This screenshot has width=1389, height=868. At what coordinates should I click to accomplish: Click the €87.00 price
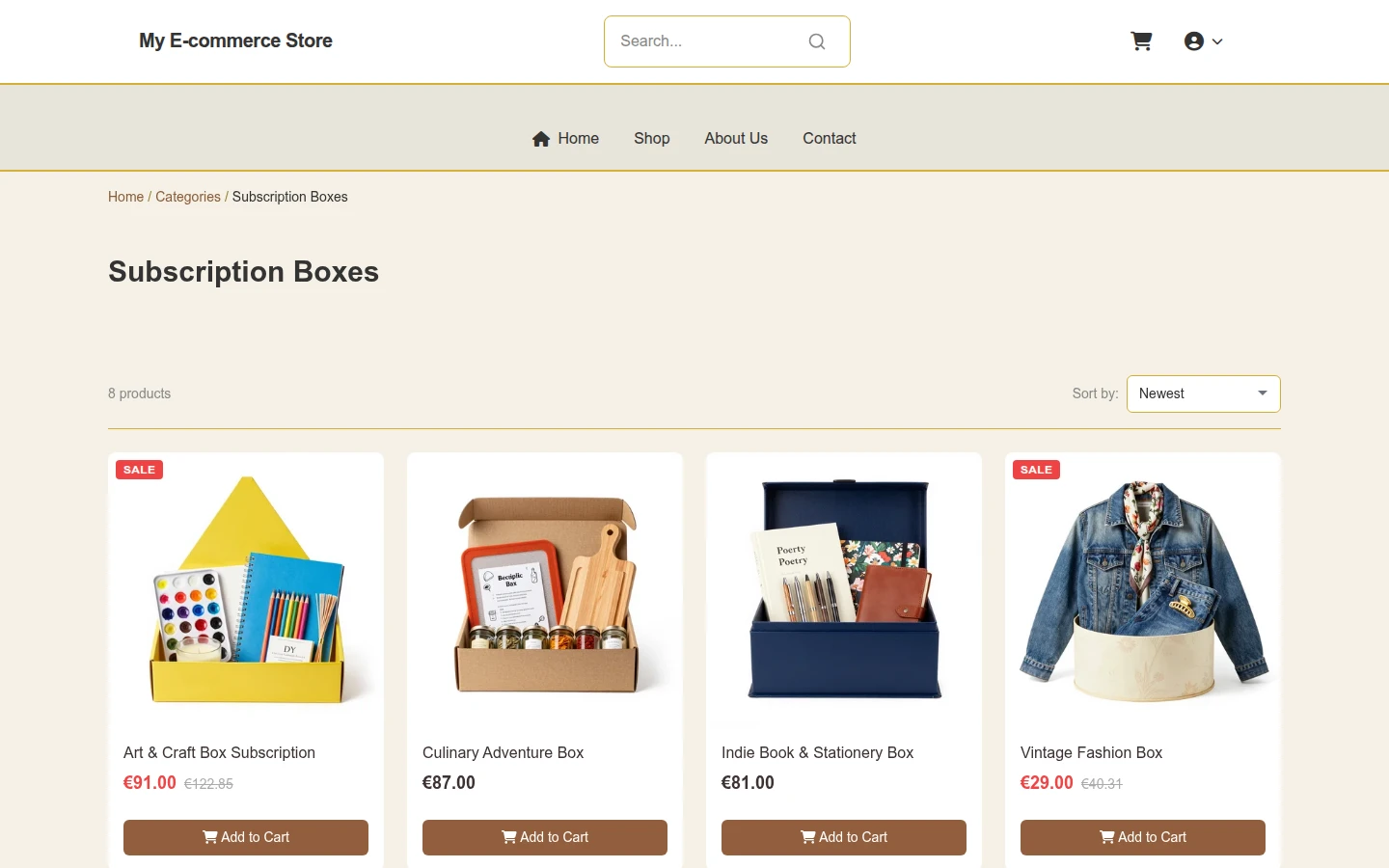449,783
